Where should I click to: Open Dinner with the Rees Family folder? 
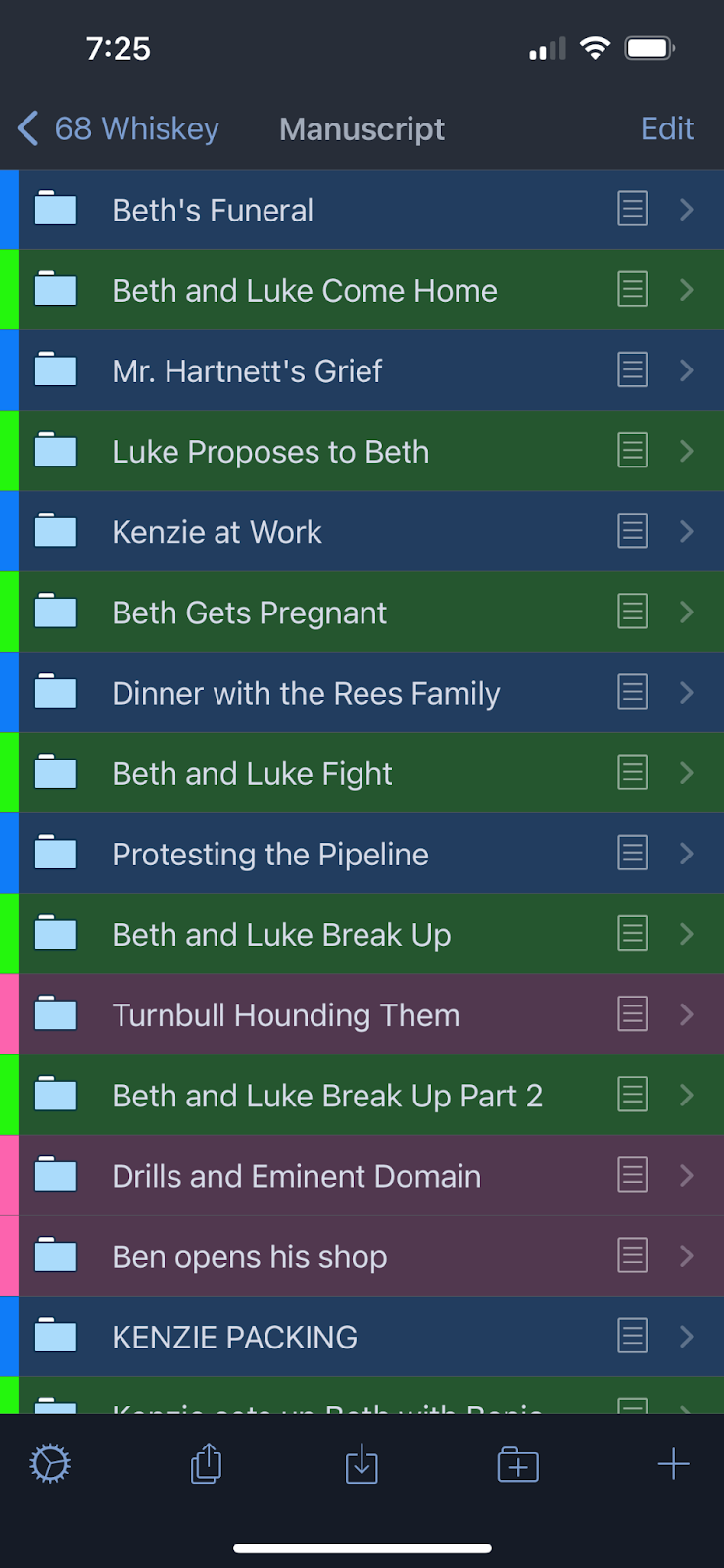click(306, 693)
